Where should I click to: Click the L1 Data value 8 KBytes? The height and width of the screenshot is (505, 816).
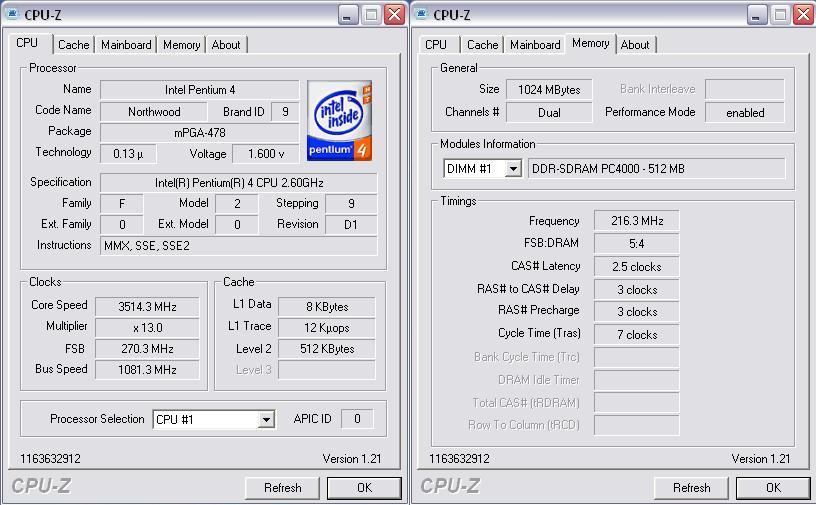(327, 307)
